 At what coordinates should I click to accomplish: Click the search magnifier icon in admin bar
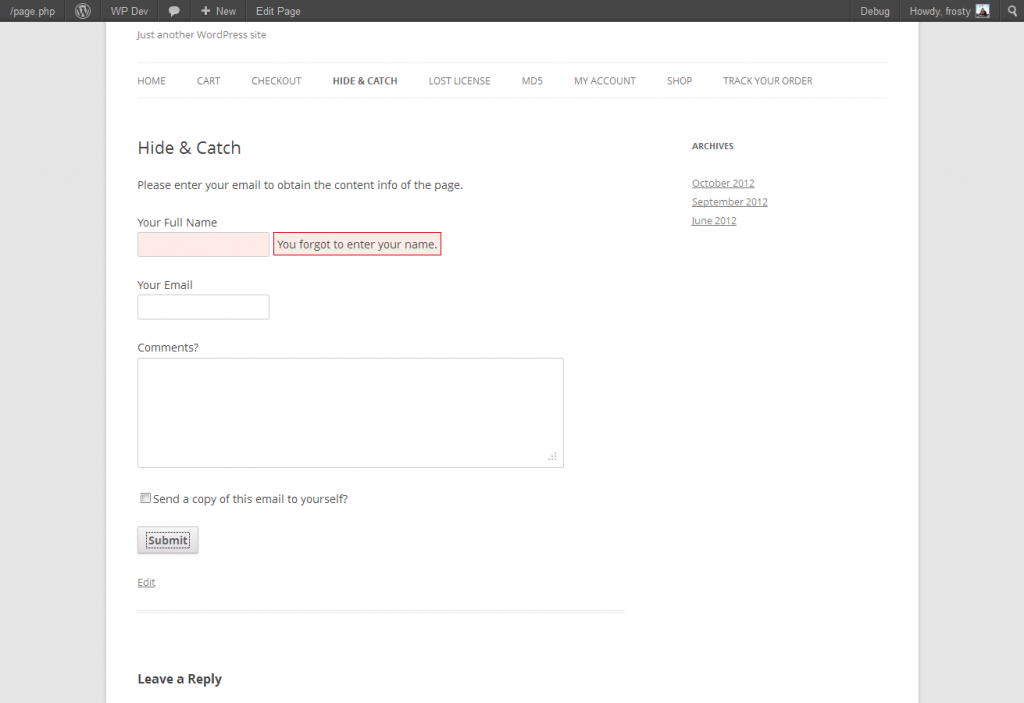coord(1010,11)
